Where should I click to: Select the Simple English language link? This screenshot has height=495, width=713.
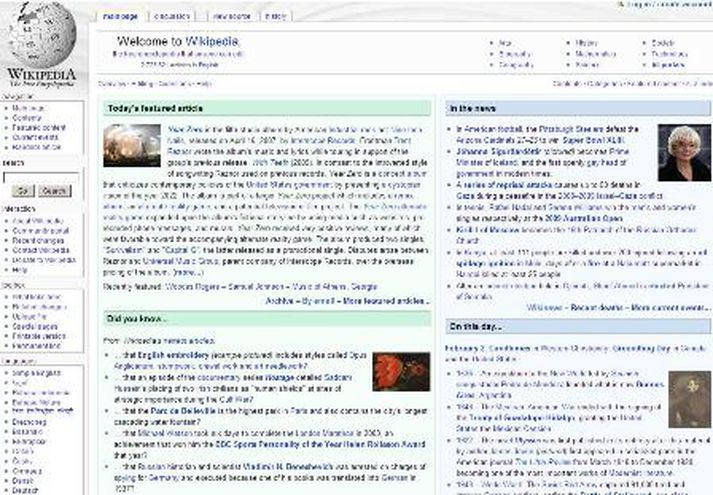(x=36, y=373)
